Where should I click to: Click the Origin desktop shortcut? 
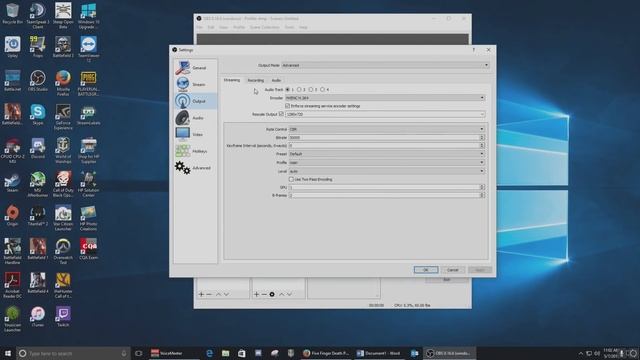tap(12, 215)
